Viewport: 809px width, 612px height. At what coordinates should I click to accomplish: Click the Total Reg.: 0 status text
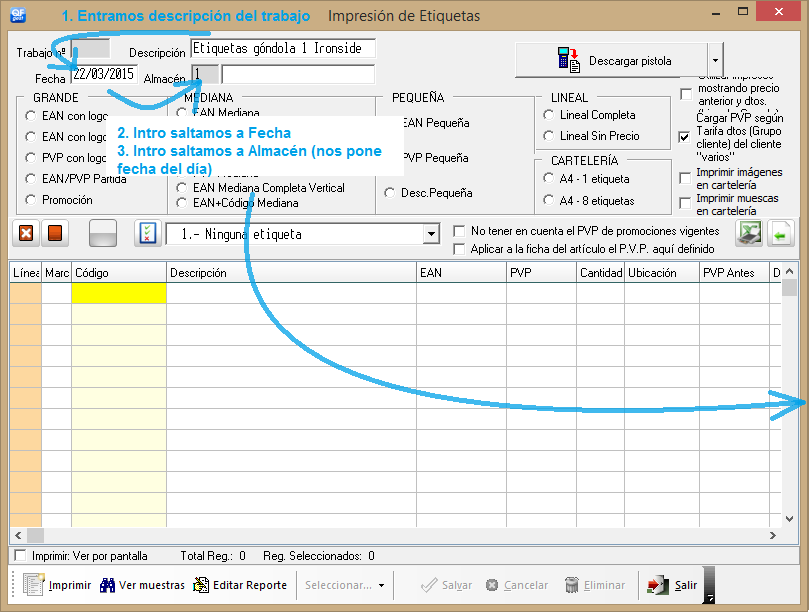click(213, 556)
